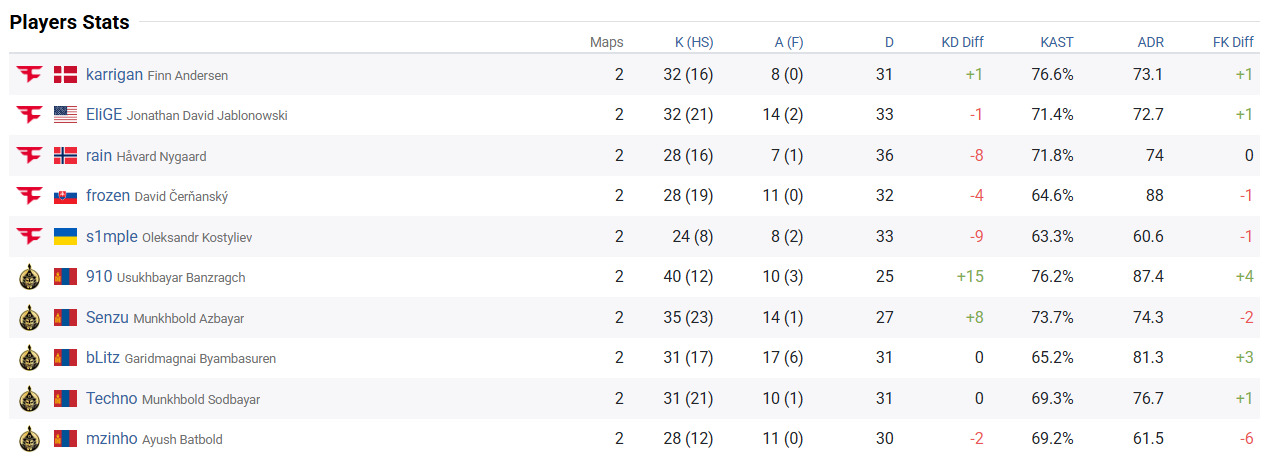Click the USA flag next to EliGE

(65, 115)
